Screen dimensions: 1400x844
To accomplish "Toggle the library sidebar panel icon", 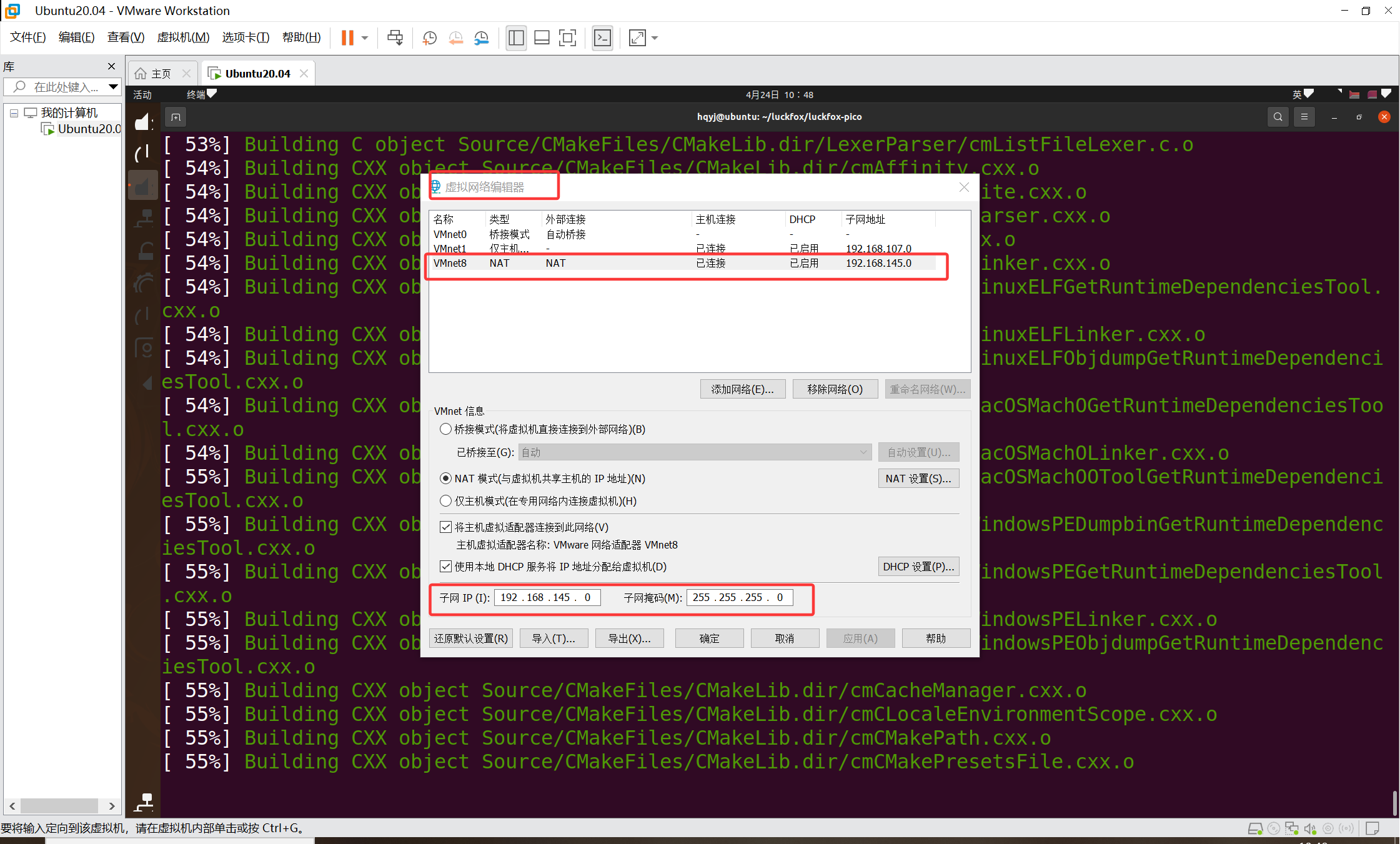I will [x=516, y=37].
